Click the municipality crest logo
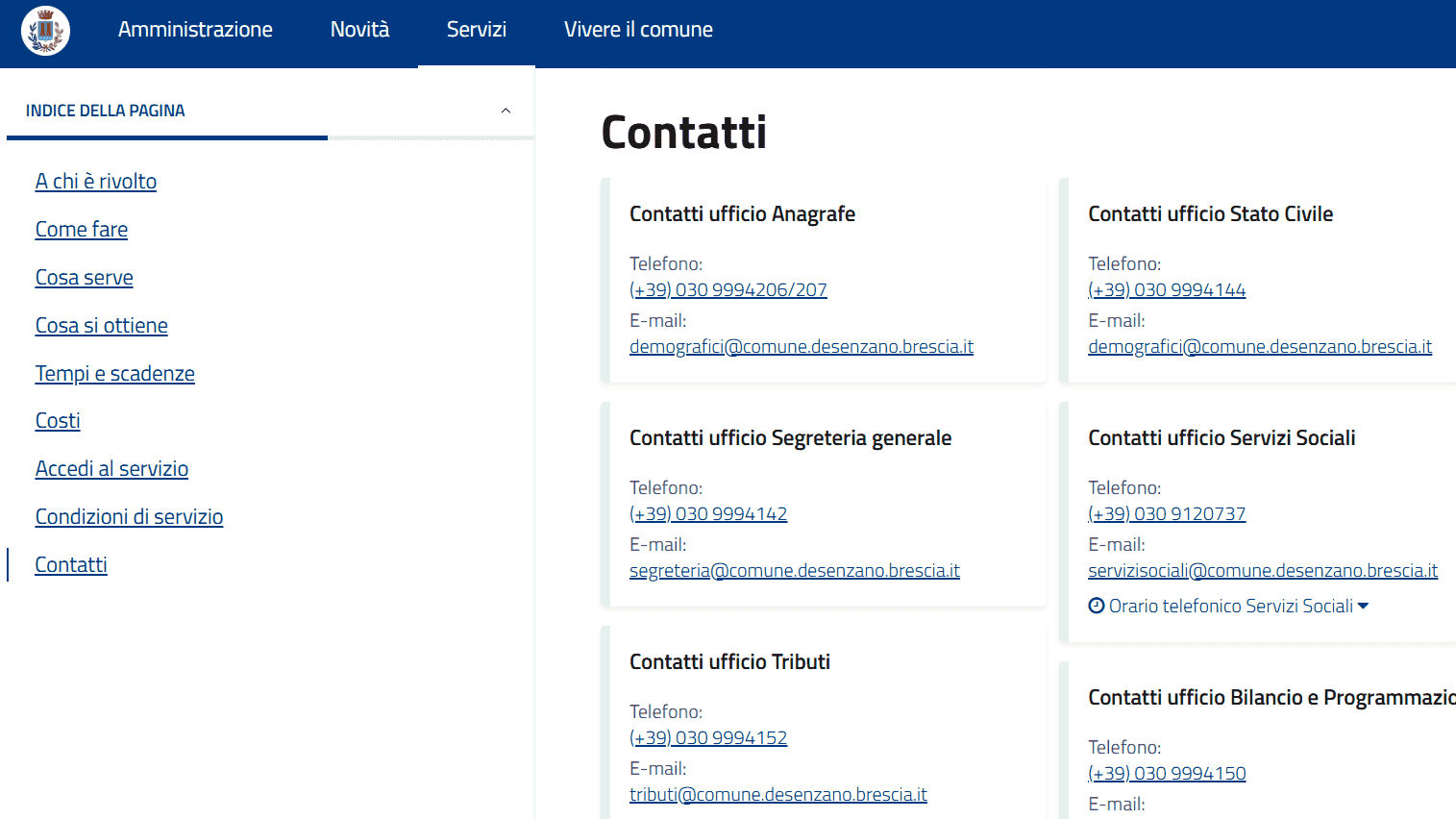The image size is (1456, 819). point(45,31)
